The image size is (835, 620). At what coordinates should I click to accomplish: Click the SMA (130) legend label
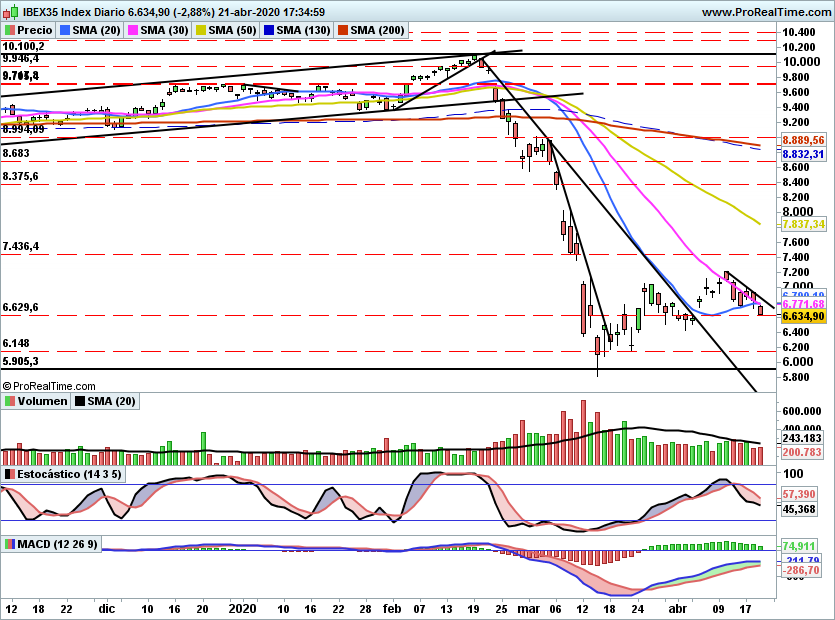[x=303, y=30]
